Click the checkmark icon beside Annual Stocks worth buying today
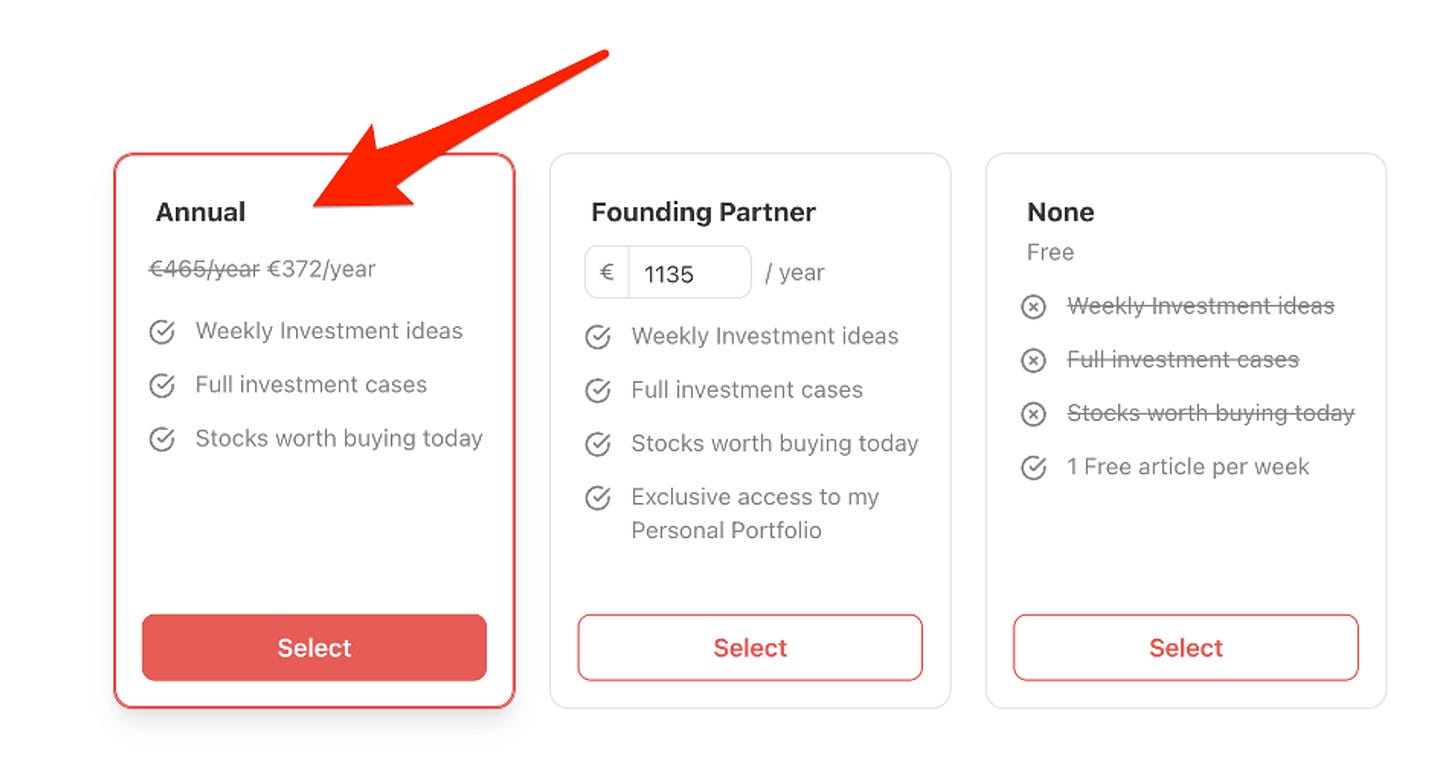This screenshot has height=758, width=1456. tap(161, 439)
